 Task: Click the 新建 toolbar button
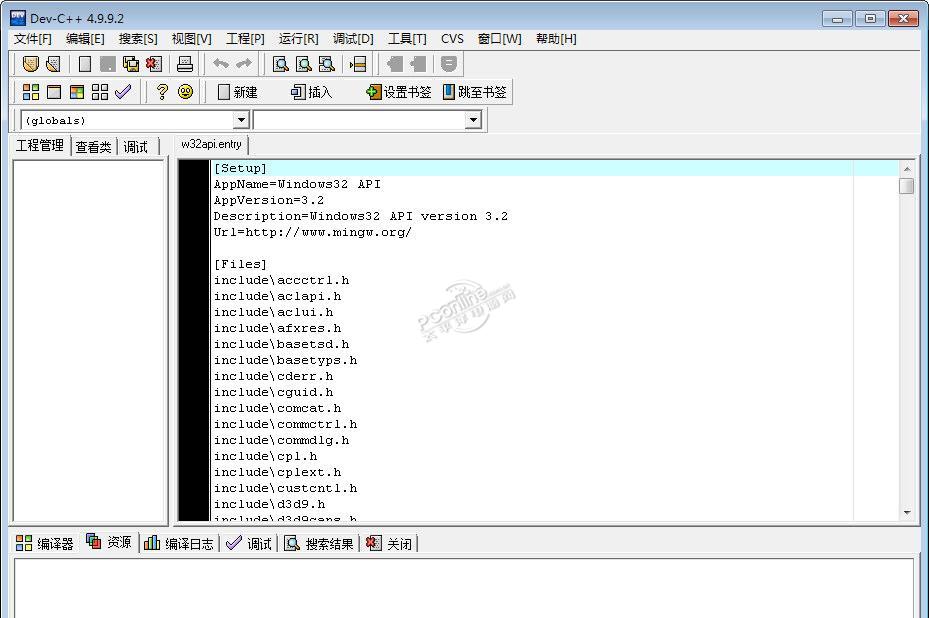pyautogui.click(x=238, y=92)
